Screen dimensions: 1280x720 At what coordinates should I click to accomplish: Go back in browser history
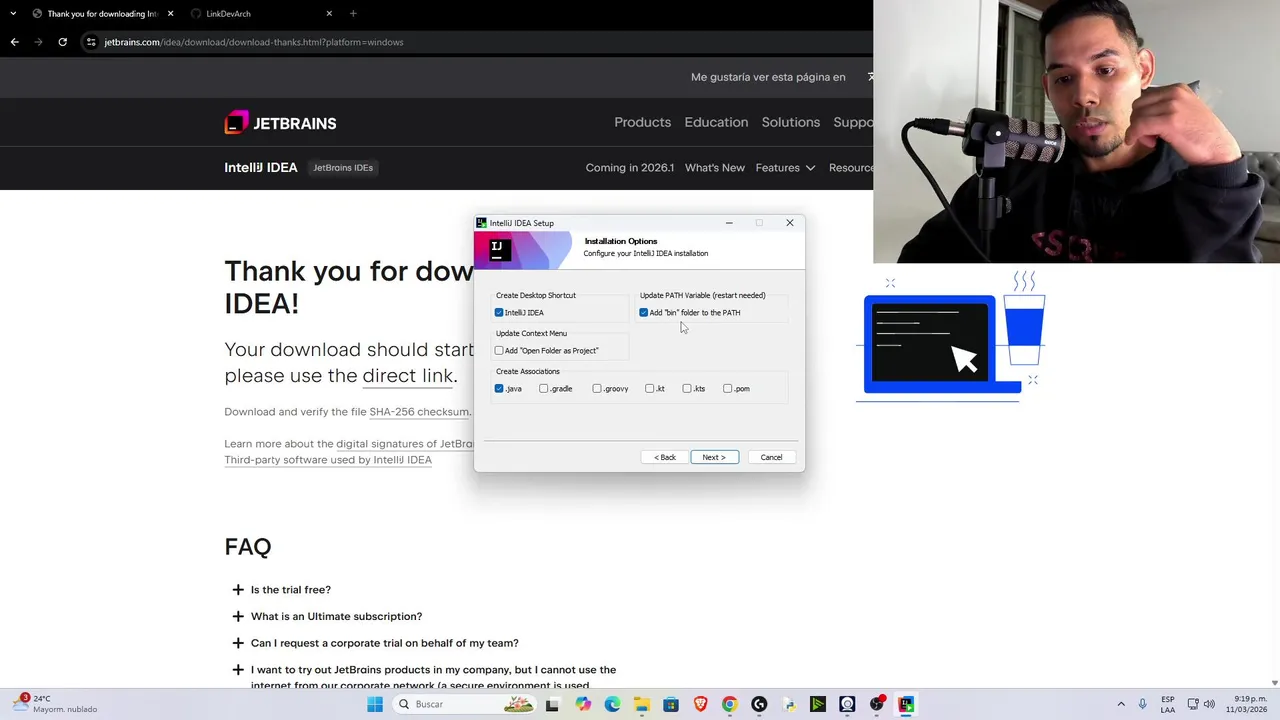point(14,42)
